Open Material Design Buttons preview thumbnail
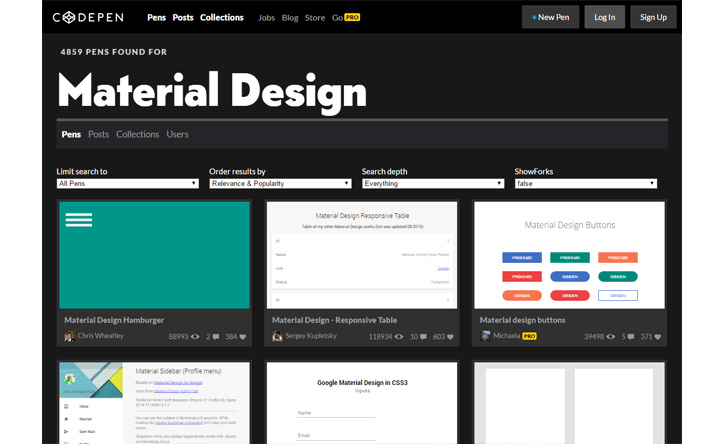The width and height of the screenshot is (724, 444). pos(569,255)
